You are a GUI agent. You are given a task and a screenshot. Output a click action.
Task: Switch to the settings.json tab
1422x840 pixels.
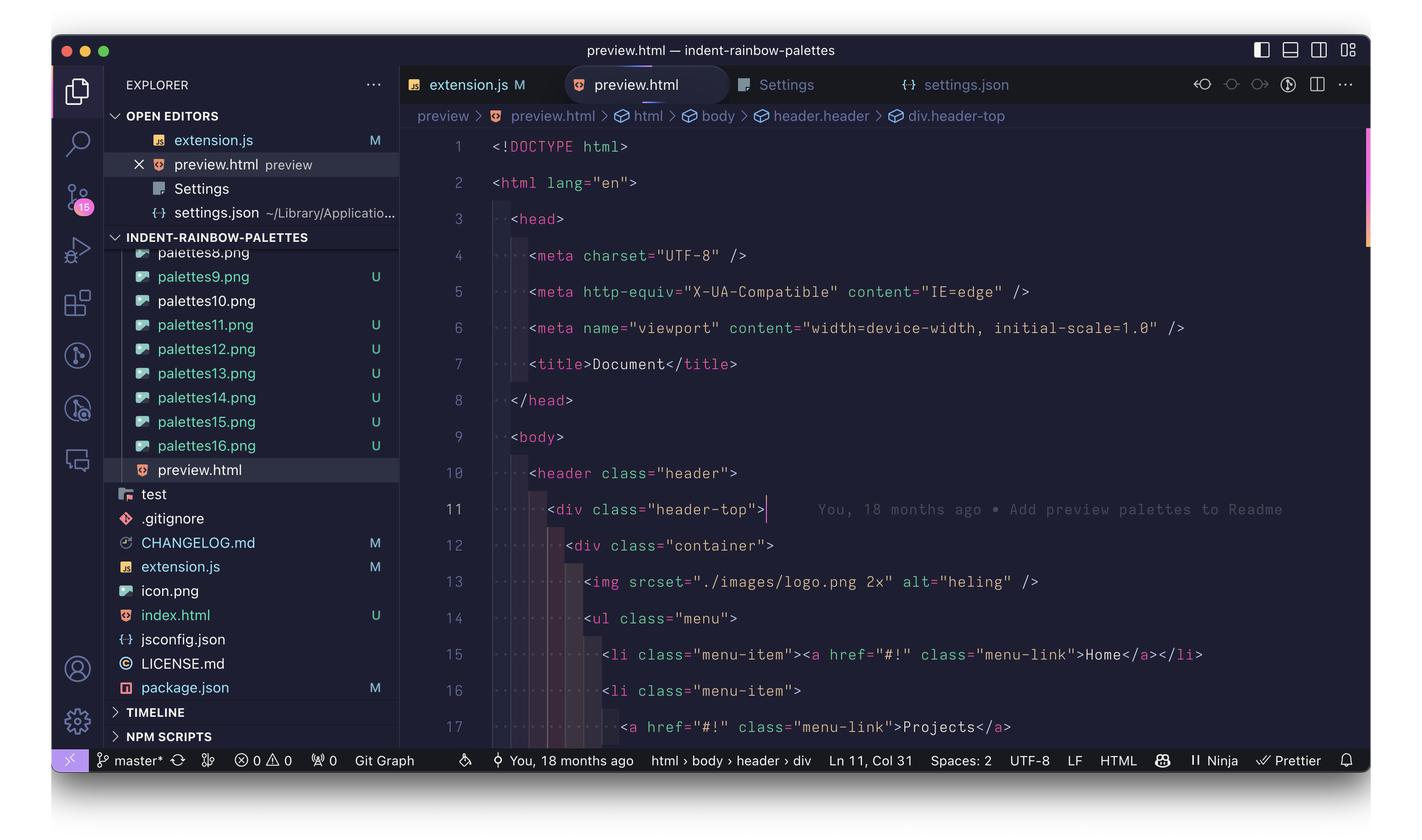point(966,85)
